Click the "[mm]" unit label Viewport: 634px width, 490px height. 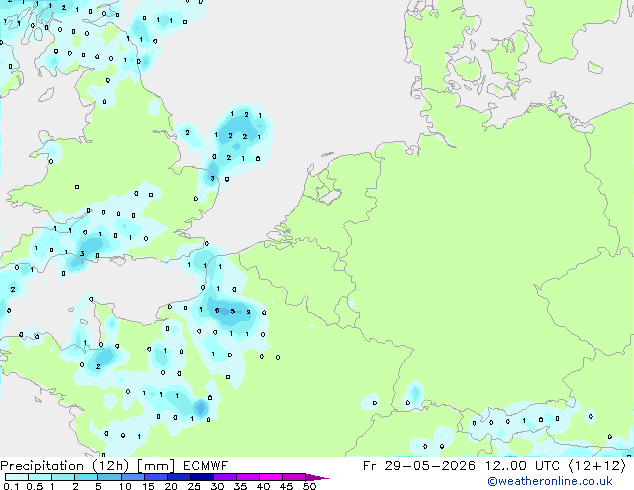tap(156, 466)
